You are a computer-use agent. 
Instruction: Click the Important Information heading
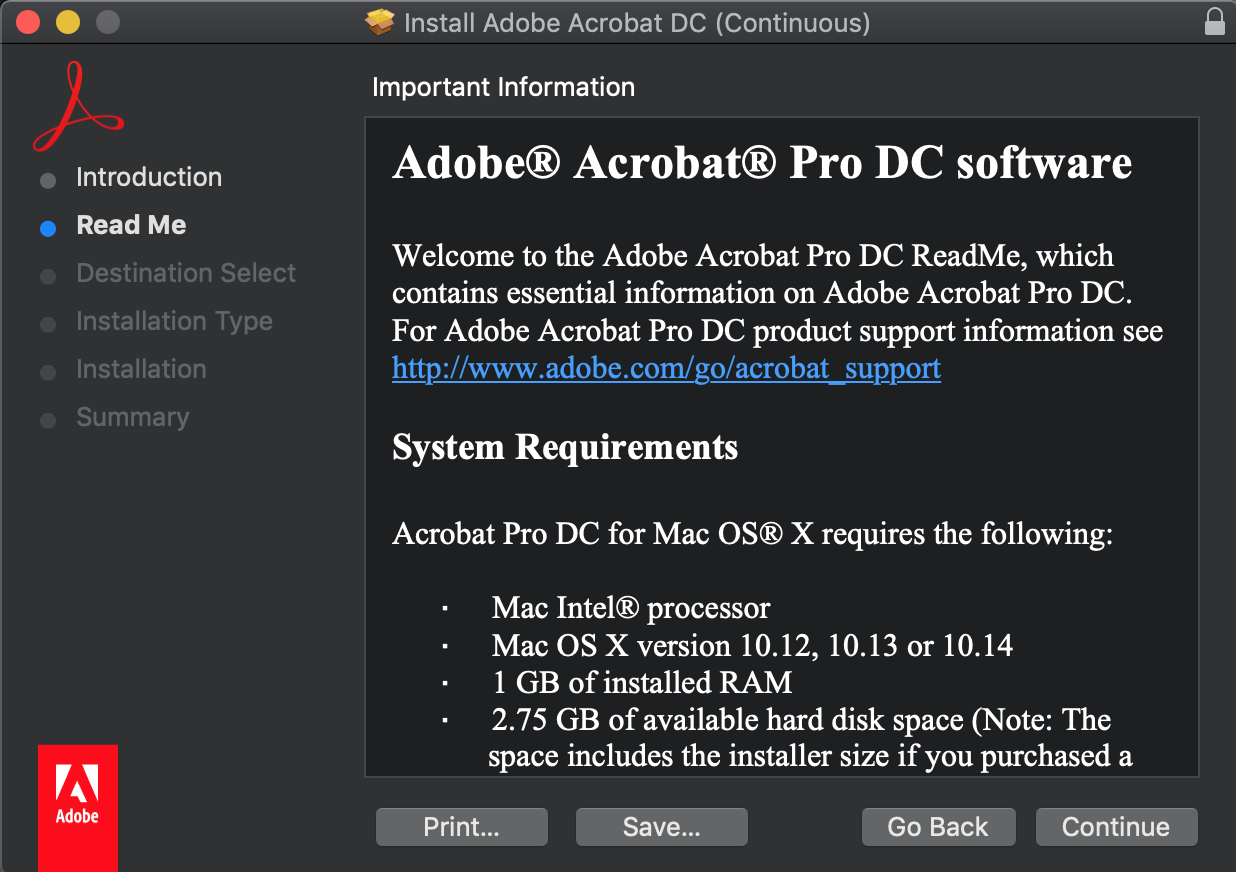[503, 87]
